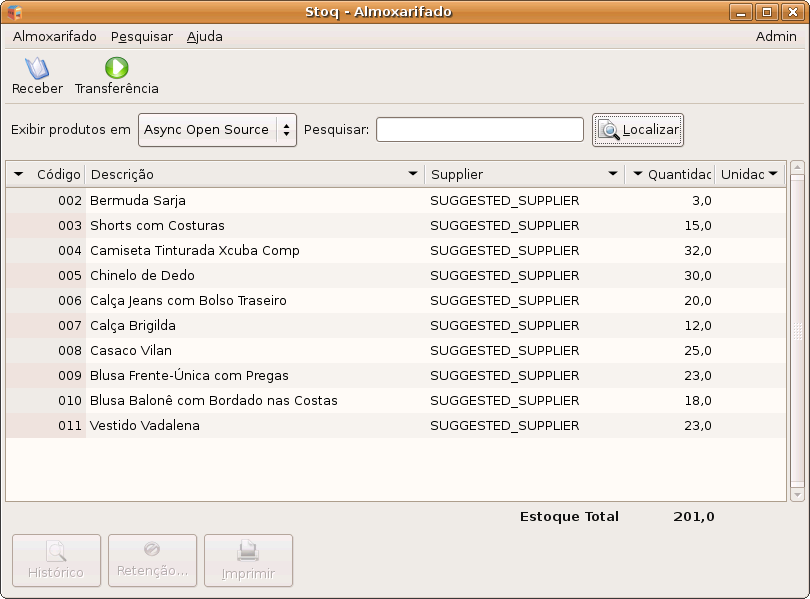Screen dimensions: 810x599
Task: Sort by the Quantidade column header
Action: pyautogui.click(x=678, y=174)
